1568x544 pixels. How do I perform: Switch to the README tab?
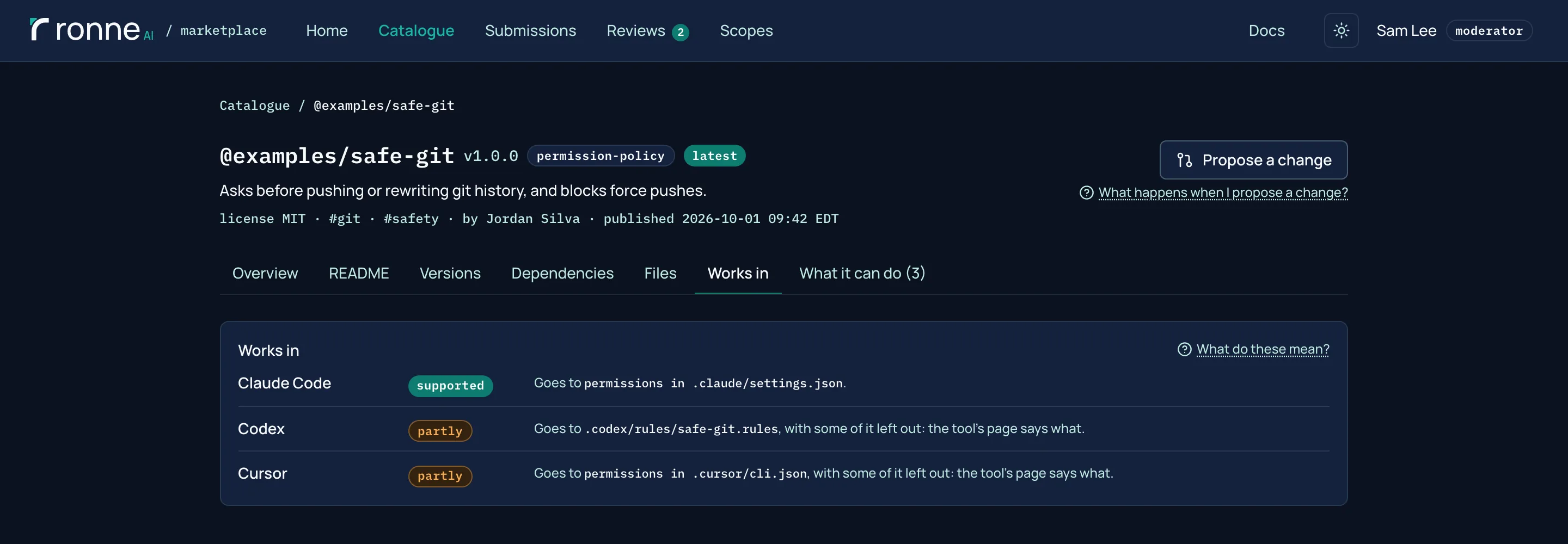(359, 273)
